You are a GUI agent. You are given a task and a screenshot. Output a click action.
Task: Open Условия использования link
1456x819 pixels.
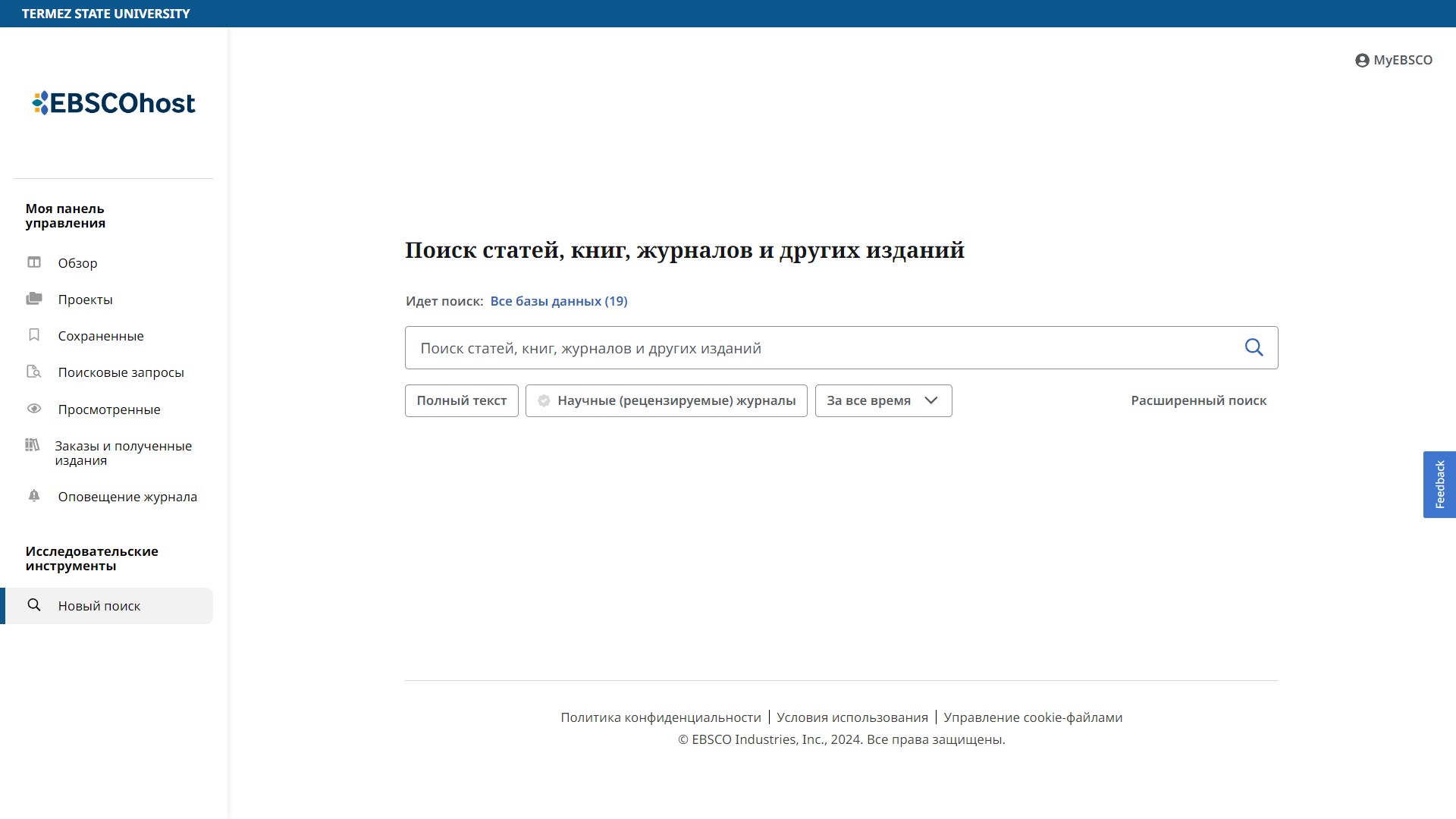coord(852,717)
